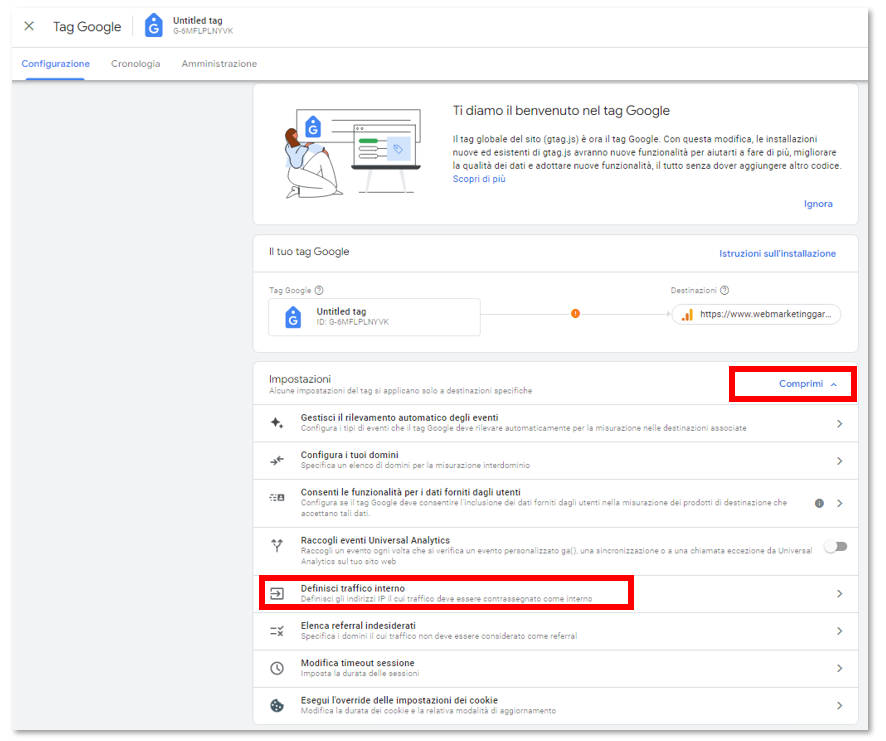Open Esegui l'override delle impostazioni dei cookie

(555, 706)
